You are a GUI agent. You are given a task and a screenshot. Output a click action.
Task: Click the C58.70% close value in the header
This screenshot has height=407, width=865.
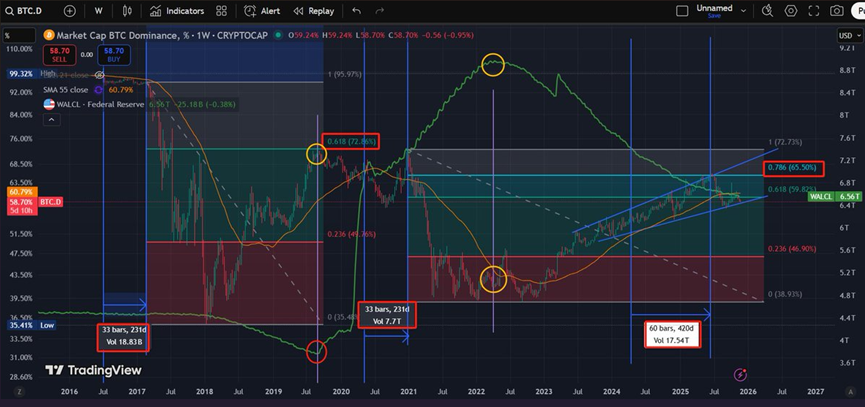pyautogui.click(x=403, y=35)
